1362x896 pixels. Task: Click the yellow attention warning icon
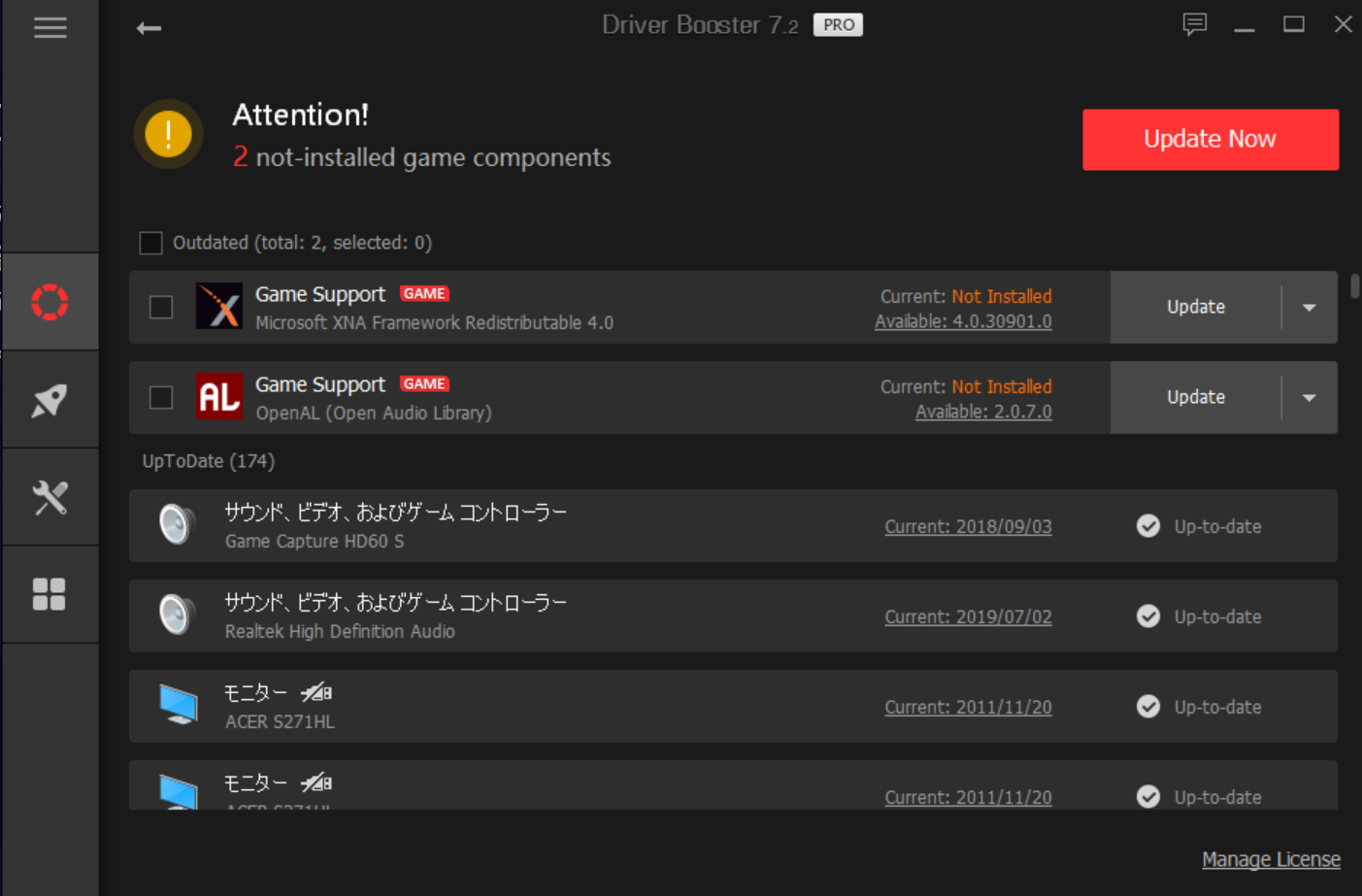[x=168, y=134]
